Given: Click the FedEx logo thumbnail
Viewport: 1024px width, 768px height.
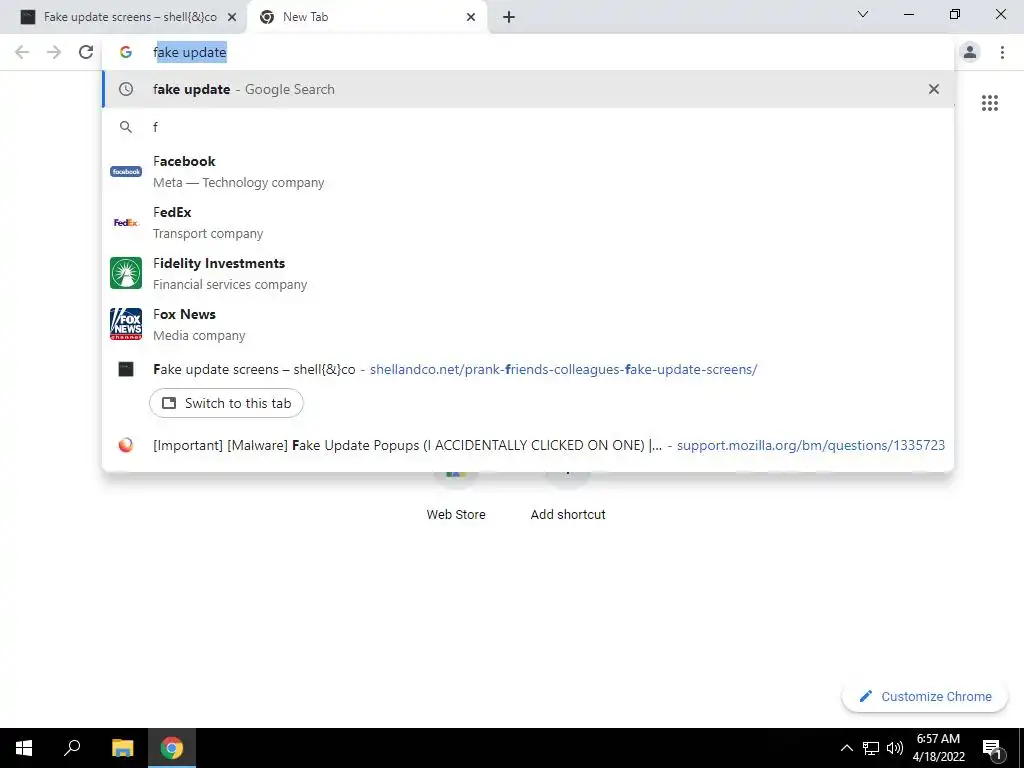Looking at the screenshot, I should [x=126, y=223].
